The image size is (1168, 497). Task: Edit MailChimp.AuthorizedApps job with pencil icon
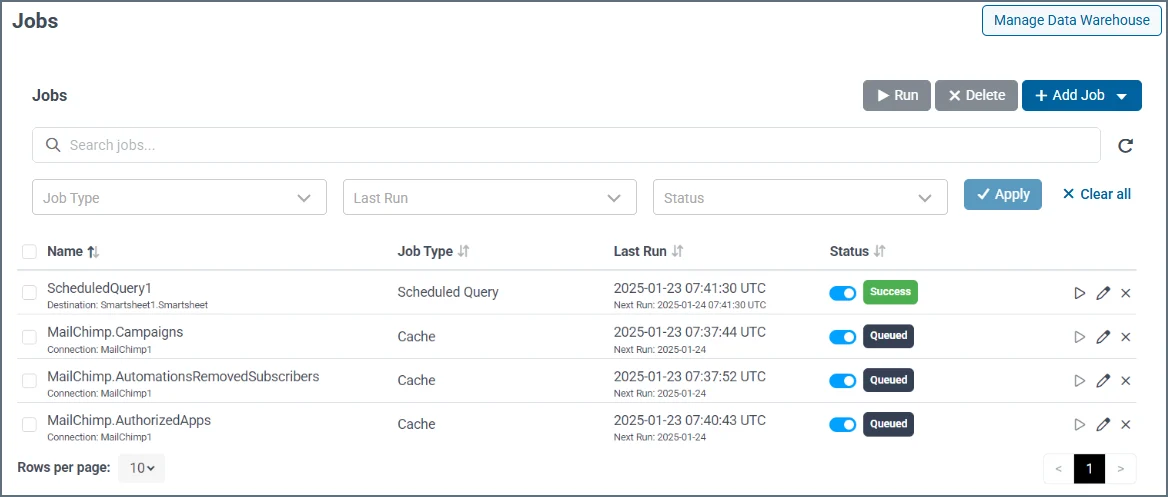click(1103, 425)
